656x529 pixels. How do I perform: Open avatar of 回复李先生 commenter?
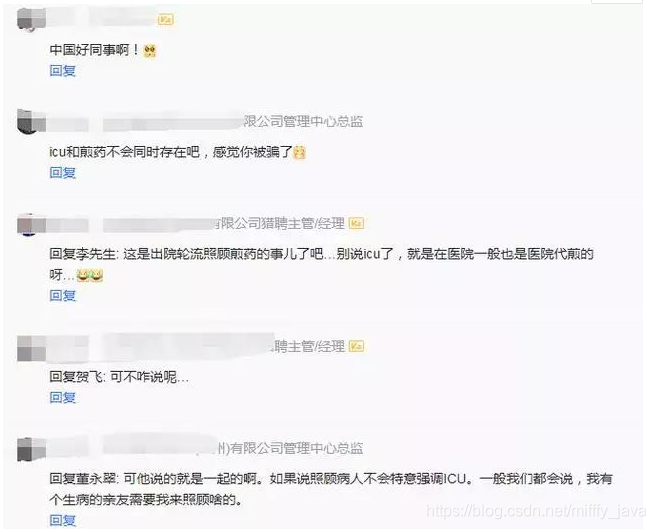point(31,224)
